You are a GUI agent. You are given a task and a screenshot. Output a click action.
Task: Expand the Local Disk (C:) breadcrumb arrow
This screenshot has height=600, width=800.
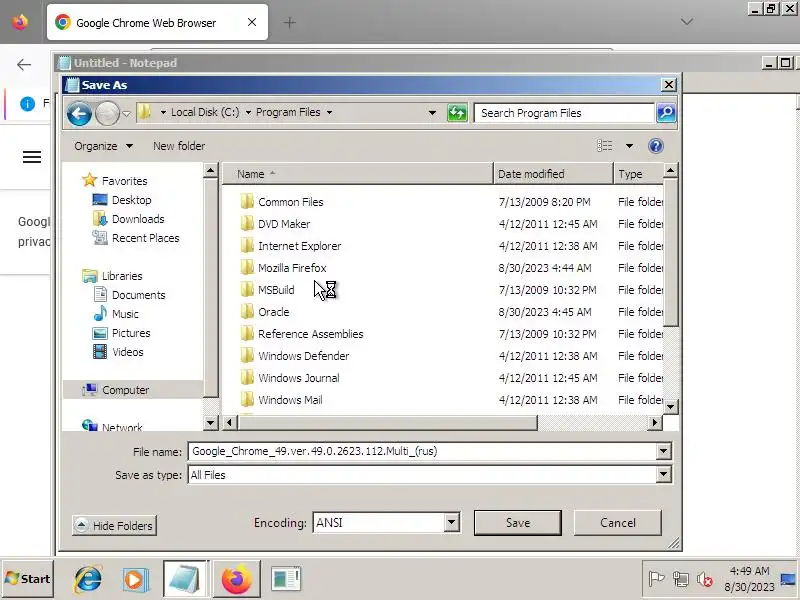tap(248, 113)
